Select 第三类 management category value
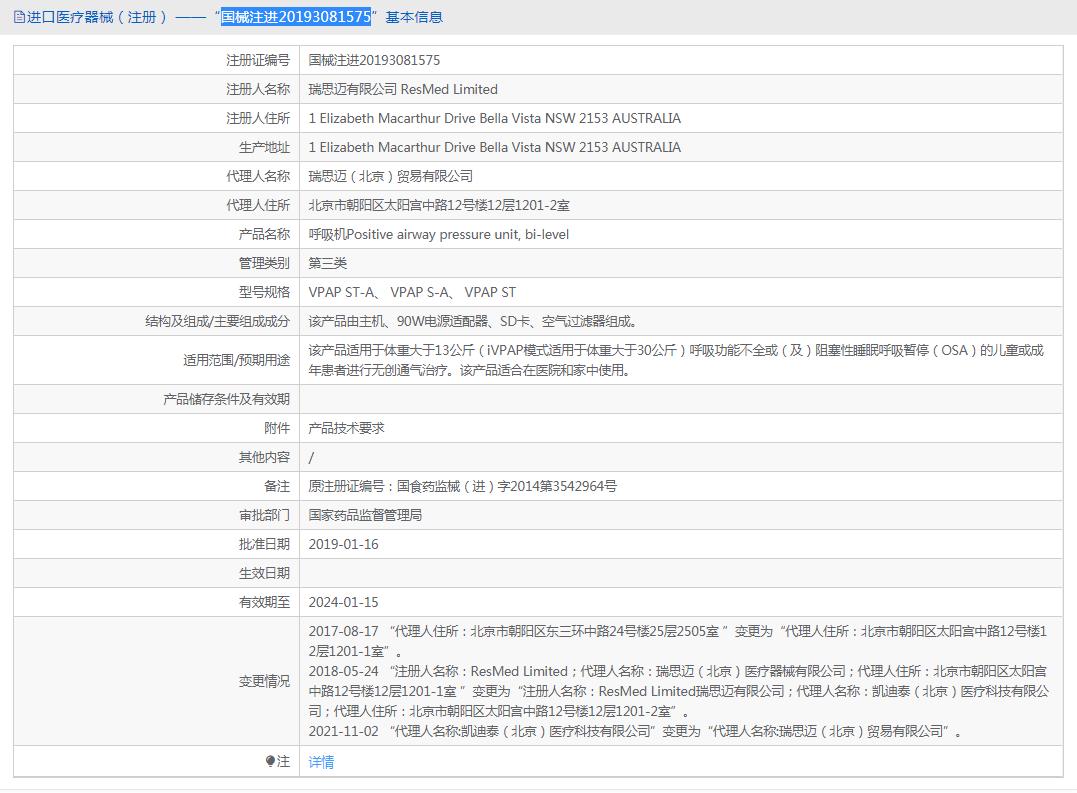The height and width of the screenshot is (793, 1077). tap(328, 263)
